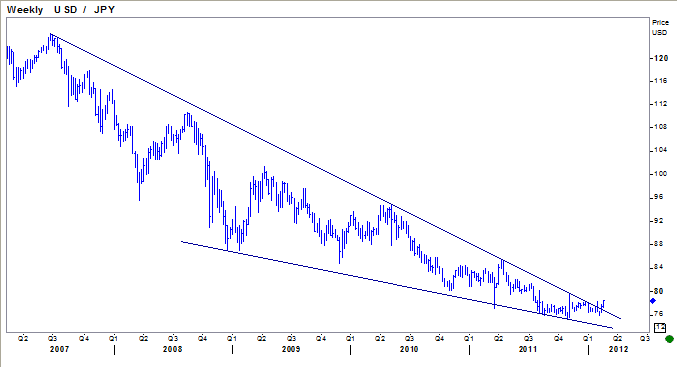The image size is (679, 369).
Task: Click the 2012 year label
Action: 618,349
